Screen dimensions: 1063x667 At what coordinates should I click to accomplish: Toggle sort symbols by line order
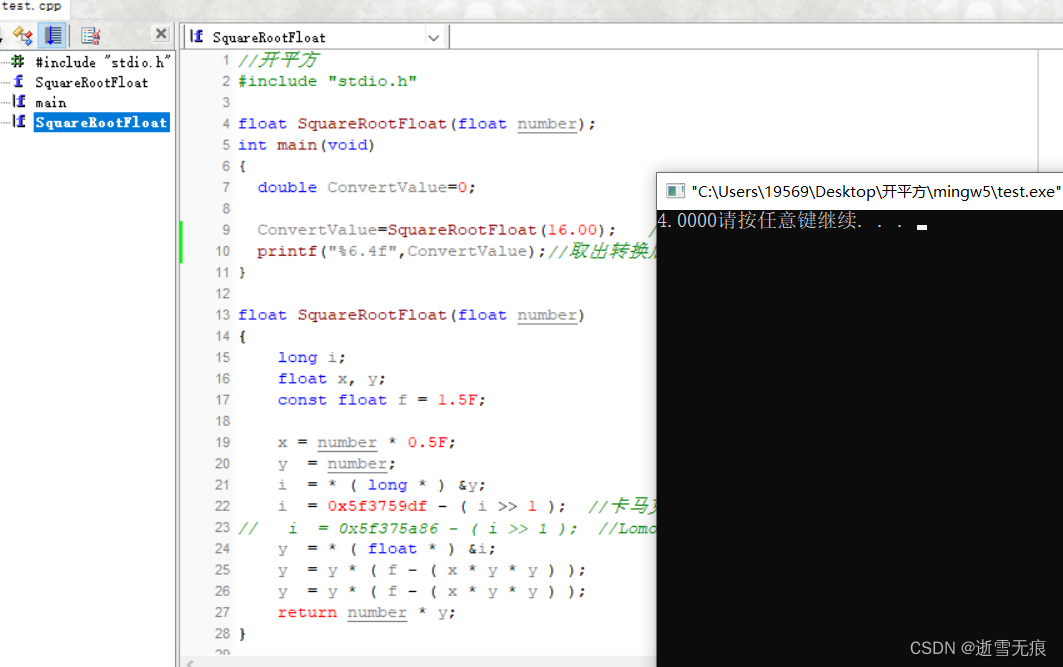click(52, 35)
